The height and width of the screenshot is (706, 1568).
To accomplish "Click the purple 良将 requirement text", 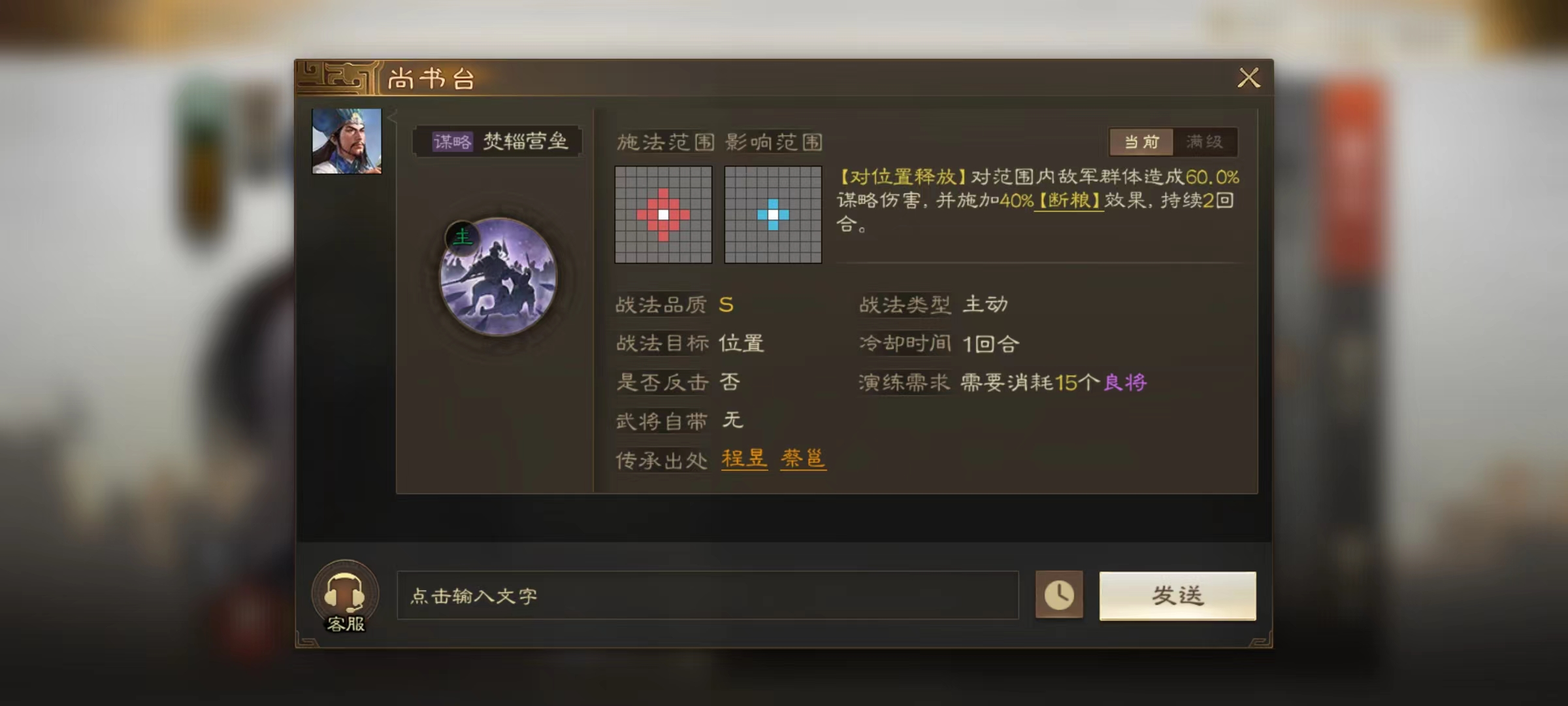I will pos(1125,382).
